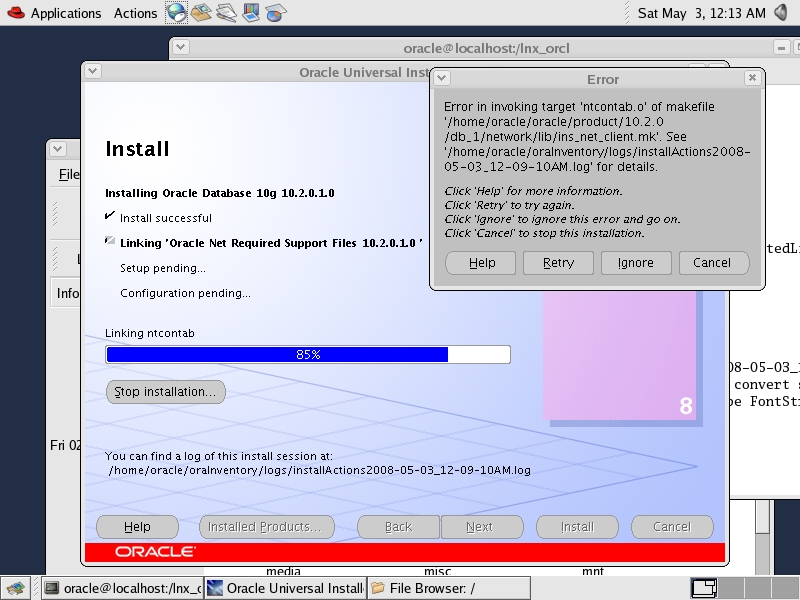This screenshot has width=800, height=600.
Task: Click Retry in the Error dialog
Action: [558, 263]
